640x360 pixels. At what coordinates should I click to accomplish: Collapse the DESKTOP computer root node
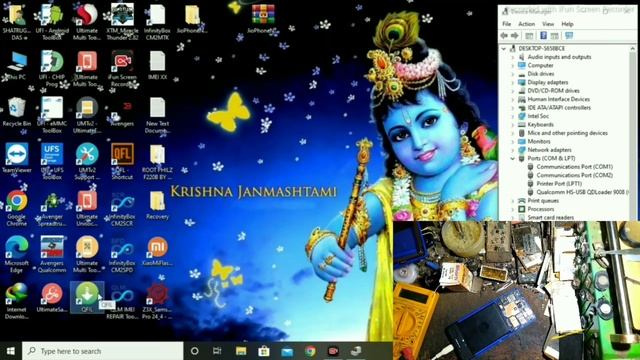[x=504, y=49]
